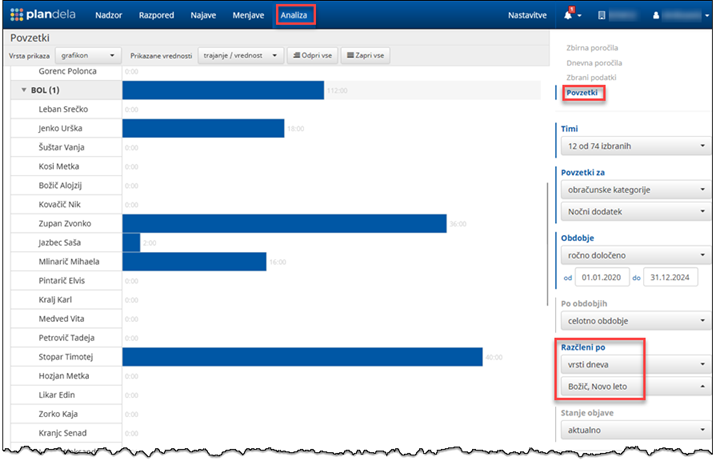Open the Stanje objave aktualno dropdown

point(632,430)
